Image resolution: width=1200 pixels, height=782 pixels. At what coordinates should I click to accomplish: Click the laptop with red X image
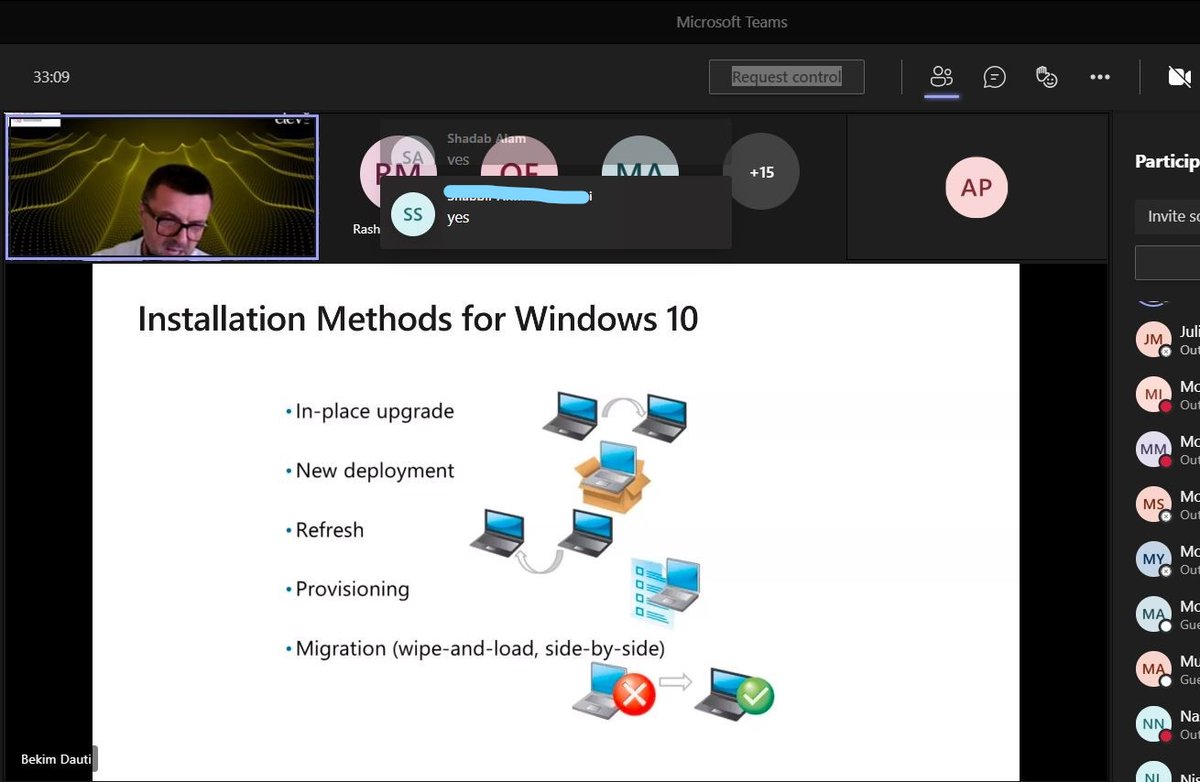(614, 690)
